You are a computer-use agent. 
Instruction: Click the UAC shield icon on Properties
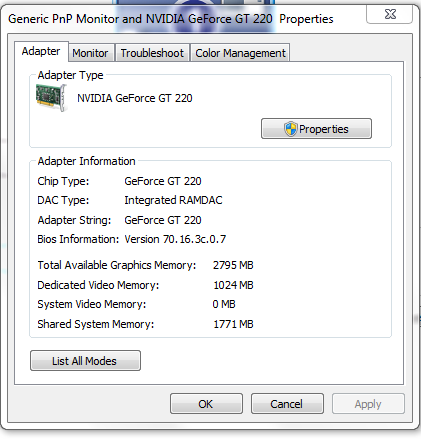point(290,129)
